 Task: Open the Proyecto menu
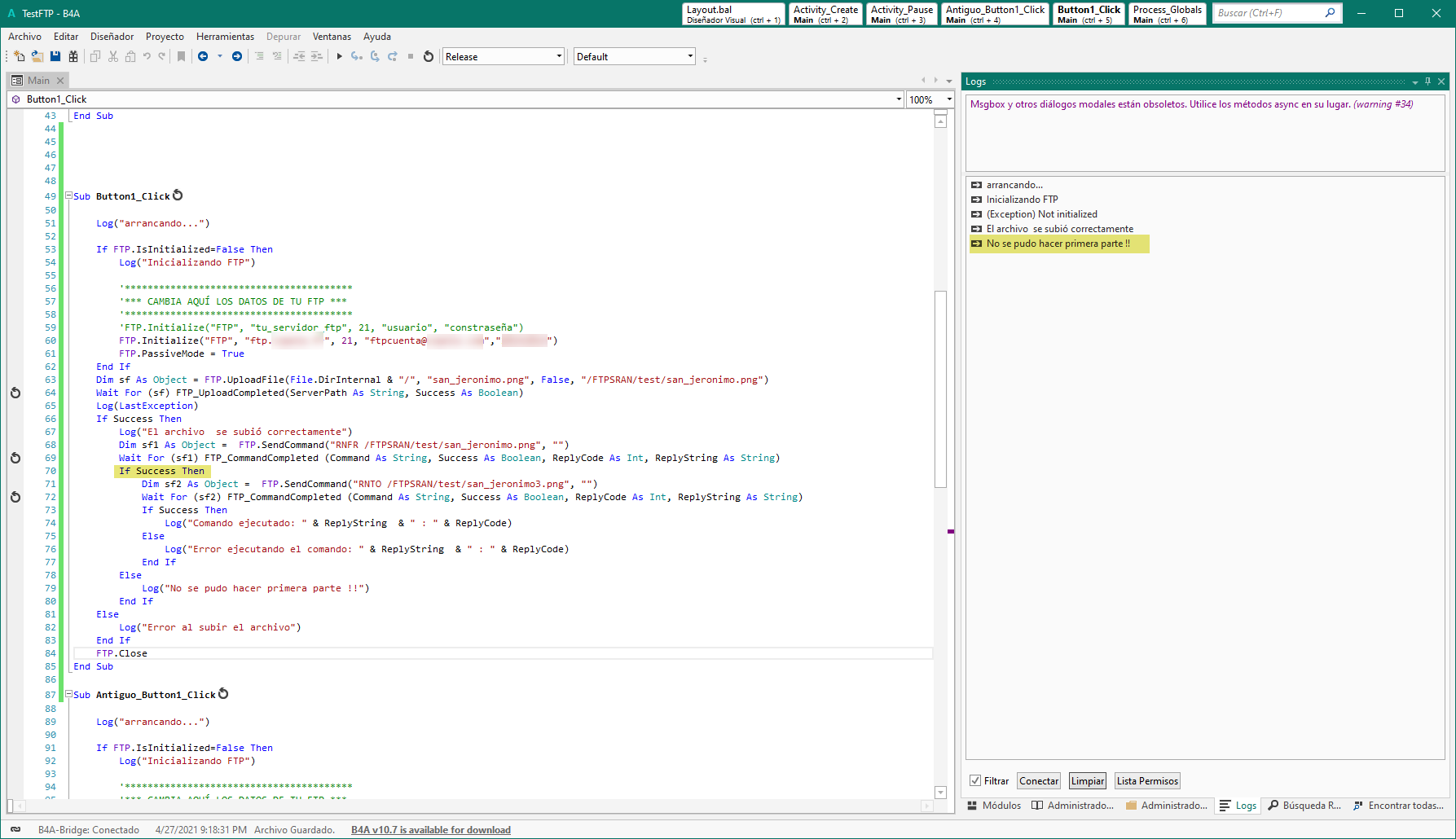coord(165,37)
